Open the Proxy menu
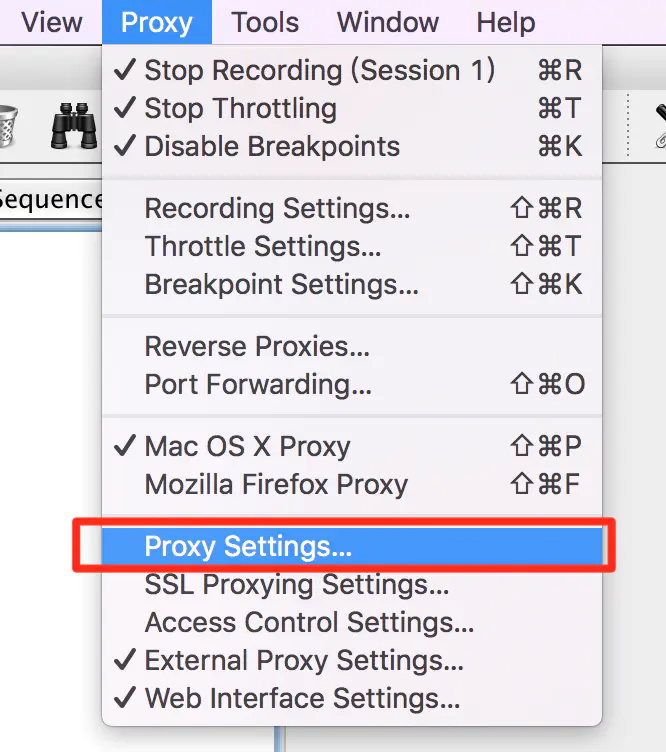This screenshot has height=752, width=666. [x=157, y=22]
